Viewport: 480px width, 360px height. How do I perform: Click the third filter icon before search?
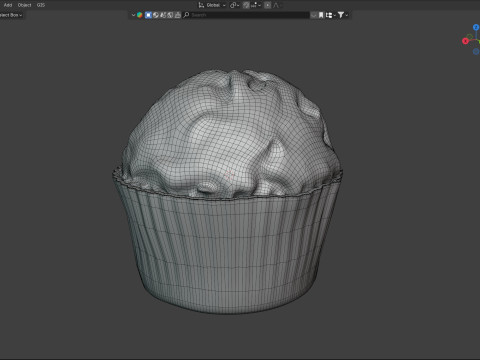click(x=163, y=15)
